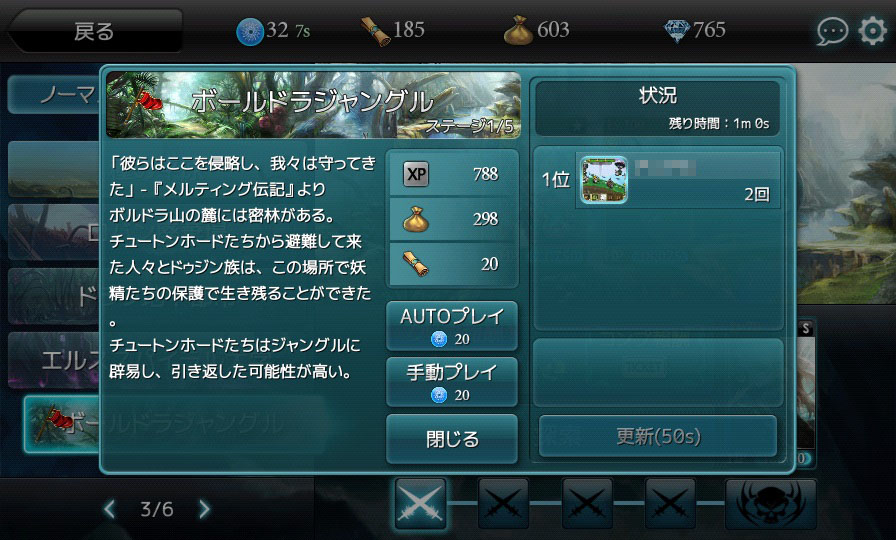Go to next page with right arrow
The width and height of the screenshot is (896, 540).
point(204,509)
